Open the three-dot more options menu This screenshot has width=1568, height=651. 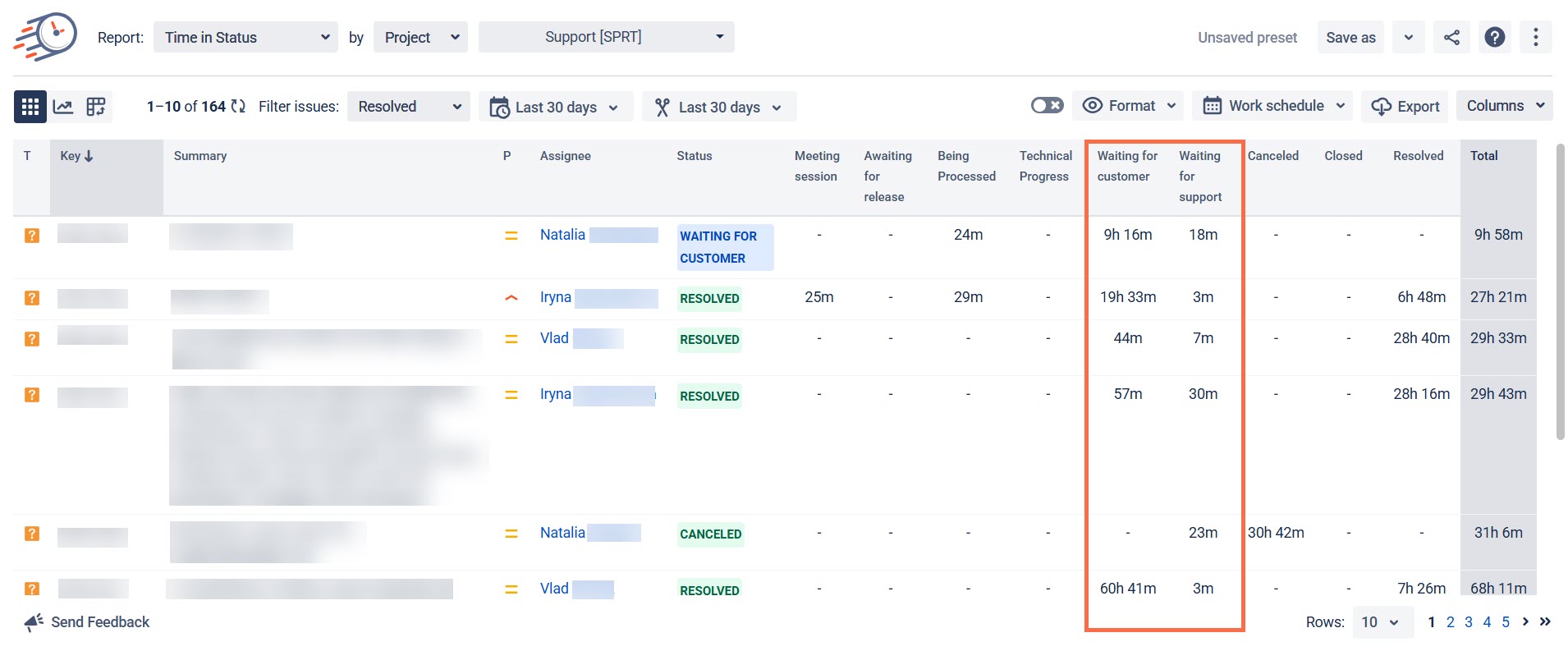[1536, 38]
